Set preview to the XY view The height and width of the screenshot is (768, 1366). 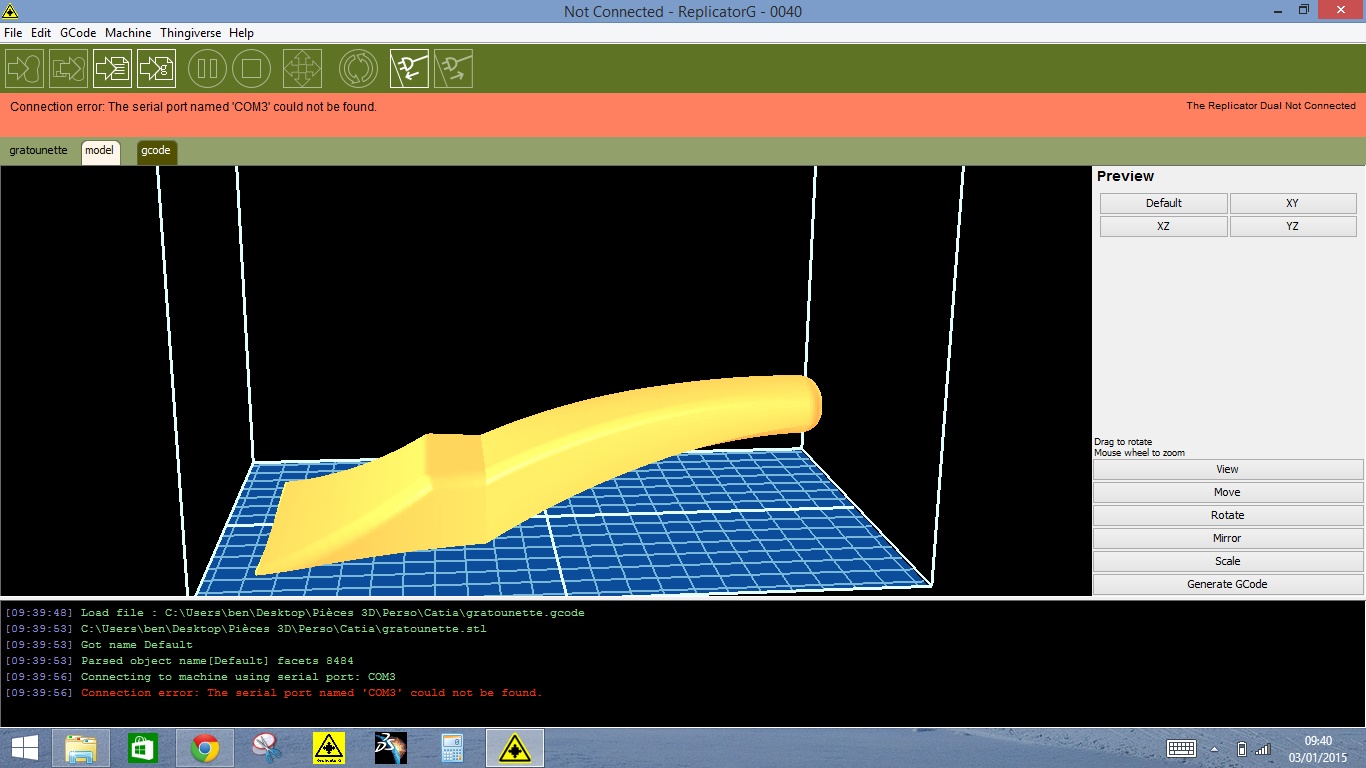(x=1293, y=203)
